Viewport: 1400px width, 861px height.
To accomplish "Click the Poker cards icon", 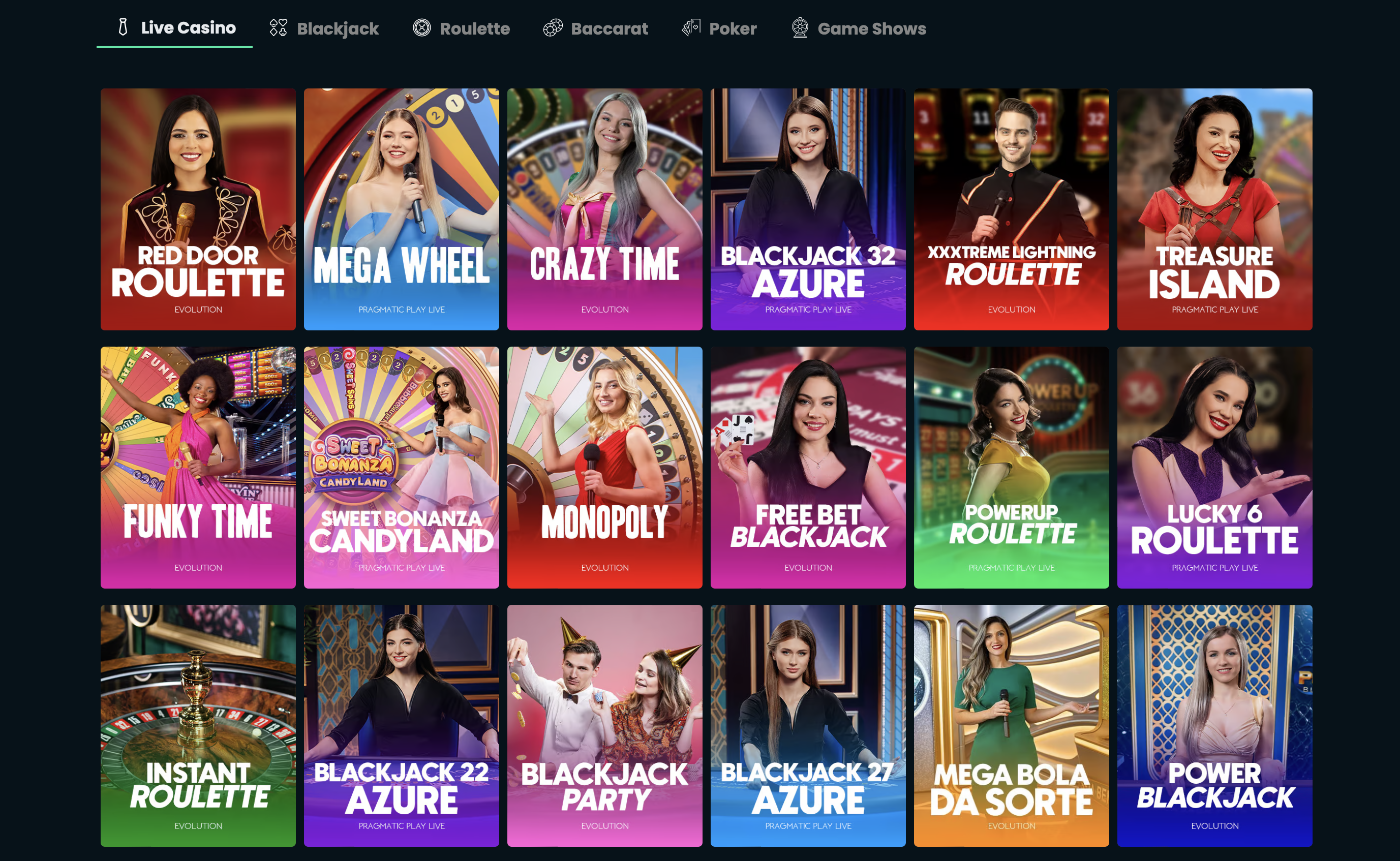I will pyautogui.click(x=691, y=28).
